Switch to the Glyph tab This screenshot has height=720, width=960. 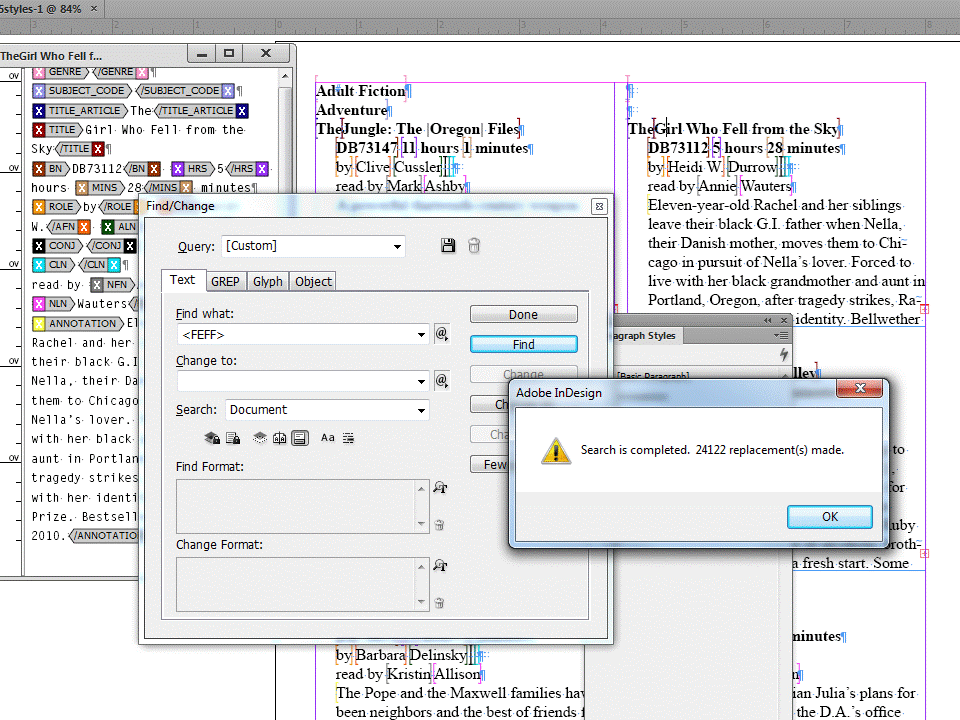pyautogui.click(x=268, y=281)
